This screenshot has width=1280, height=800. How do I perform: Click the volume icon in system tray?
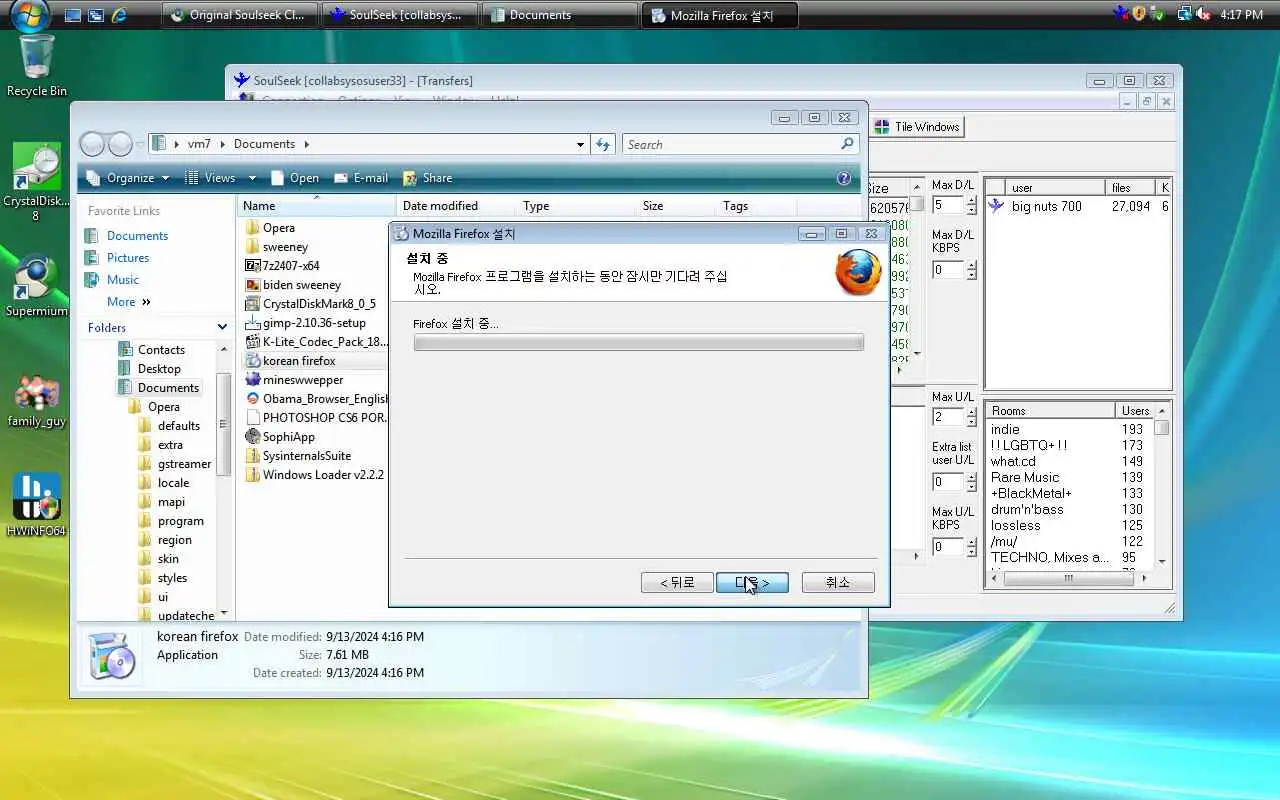coord(1202,14)
